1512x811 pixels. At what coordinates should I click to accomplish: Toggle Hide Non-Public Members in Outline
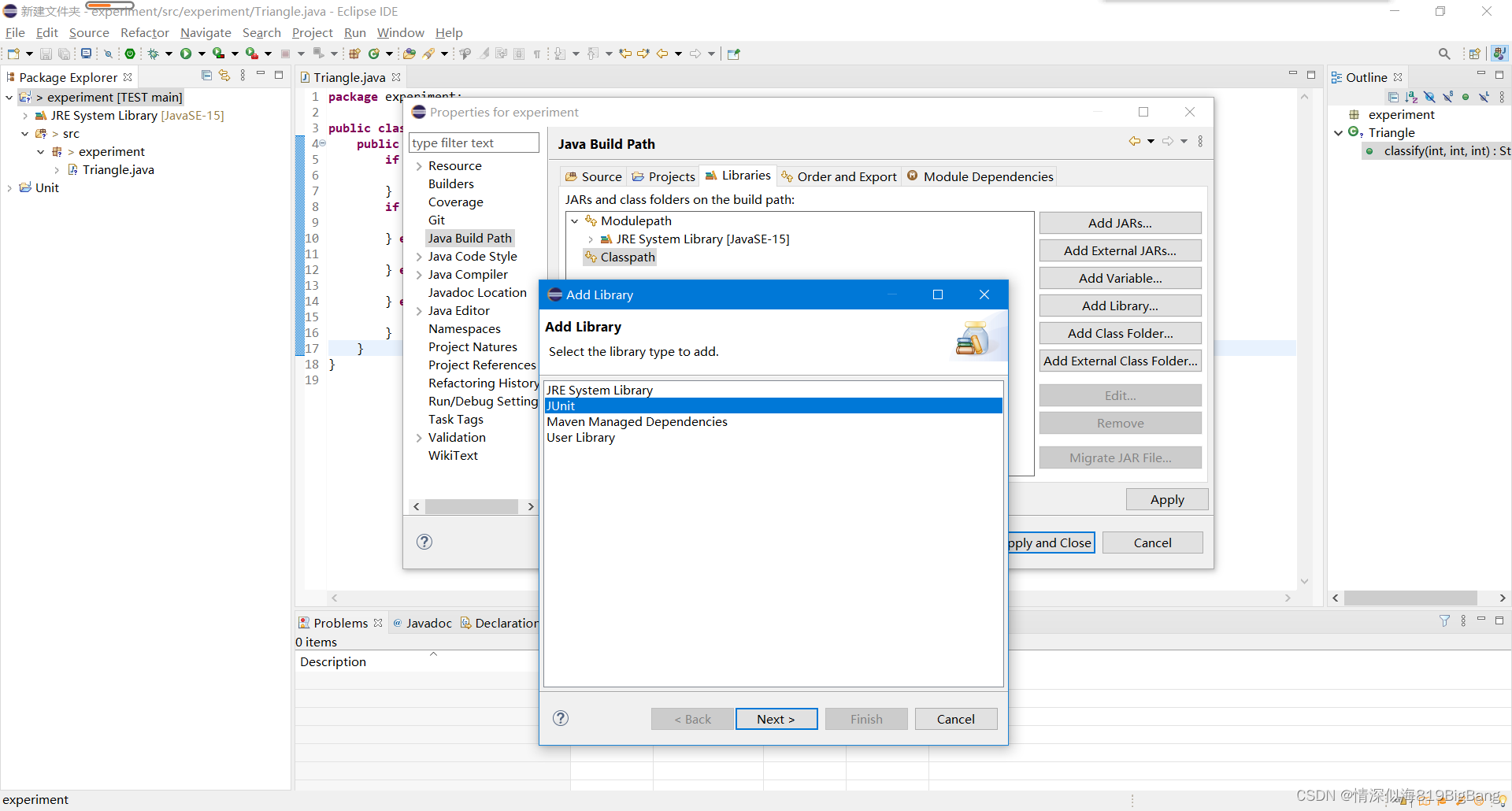pos(1466,97)
